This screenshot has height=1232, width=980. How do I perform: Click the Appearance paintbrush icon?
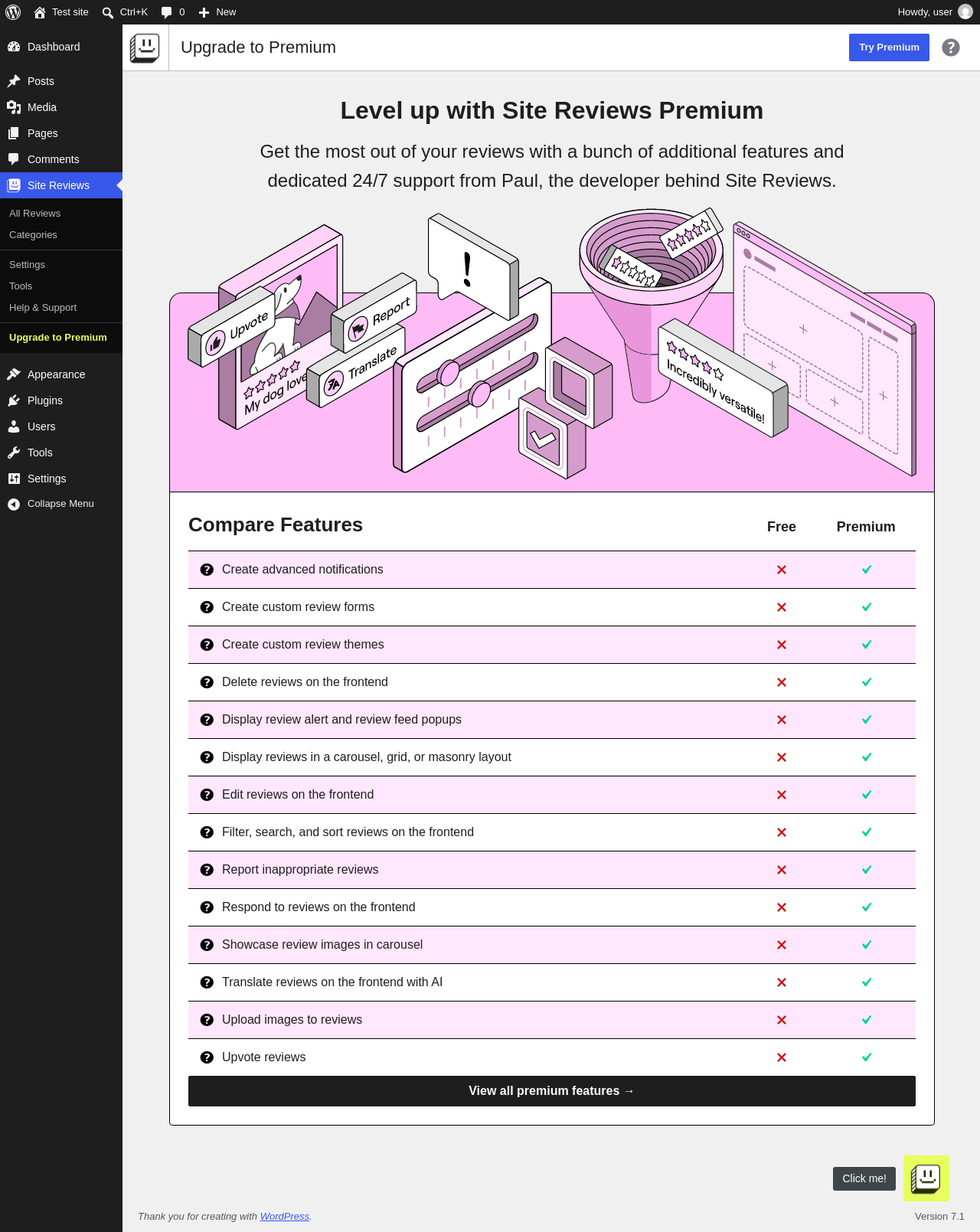point(14,374)
